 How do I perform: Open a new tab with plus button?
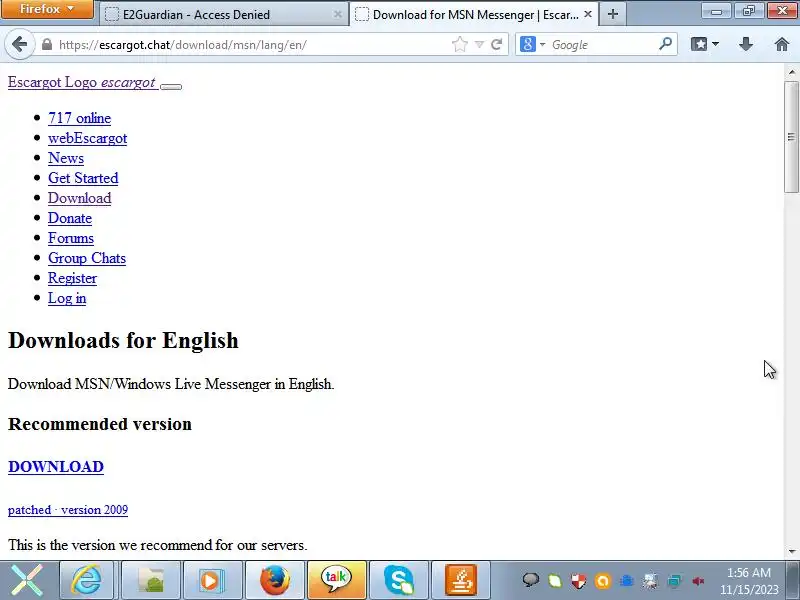(613, 14)
